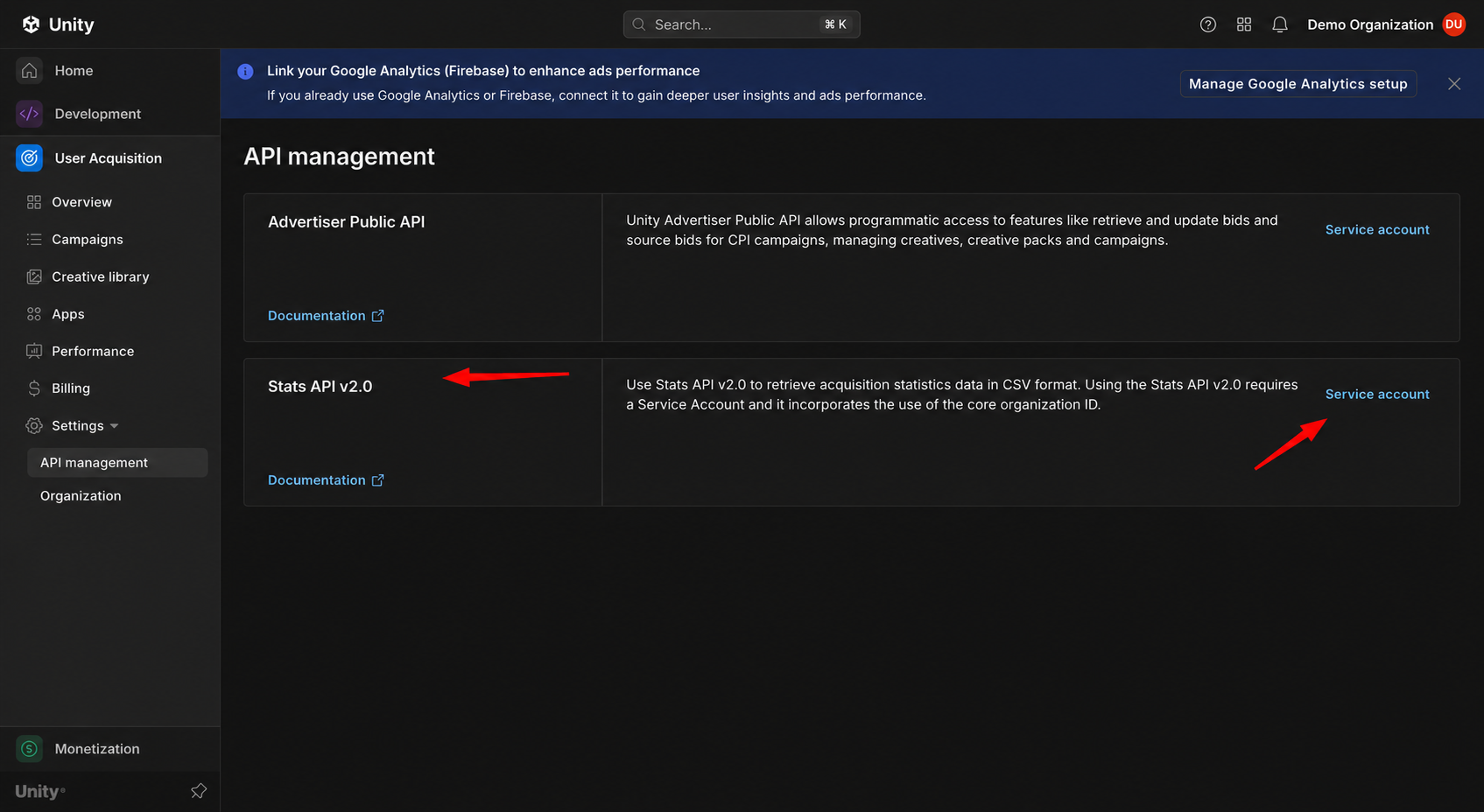Dismiss the Google Analytics banner
The width and height of the screenshot is (1484, 812).
(x=1454, y=84)
